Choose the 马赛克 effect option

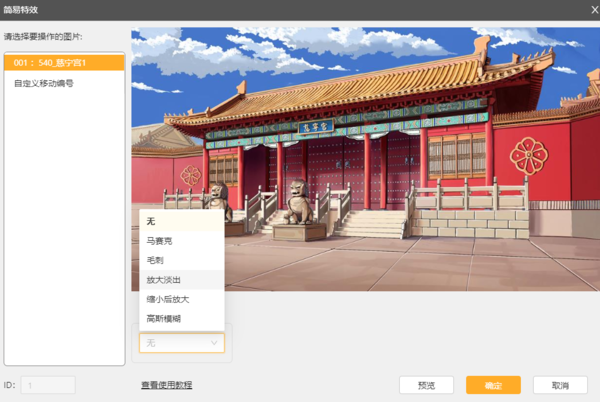(182, 241)
